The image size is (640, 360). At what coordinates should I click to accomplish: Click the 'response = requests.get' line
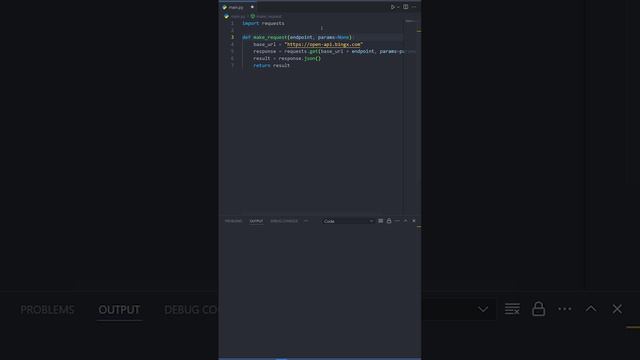click(329, 51)
